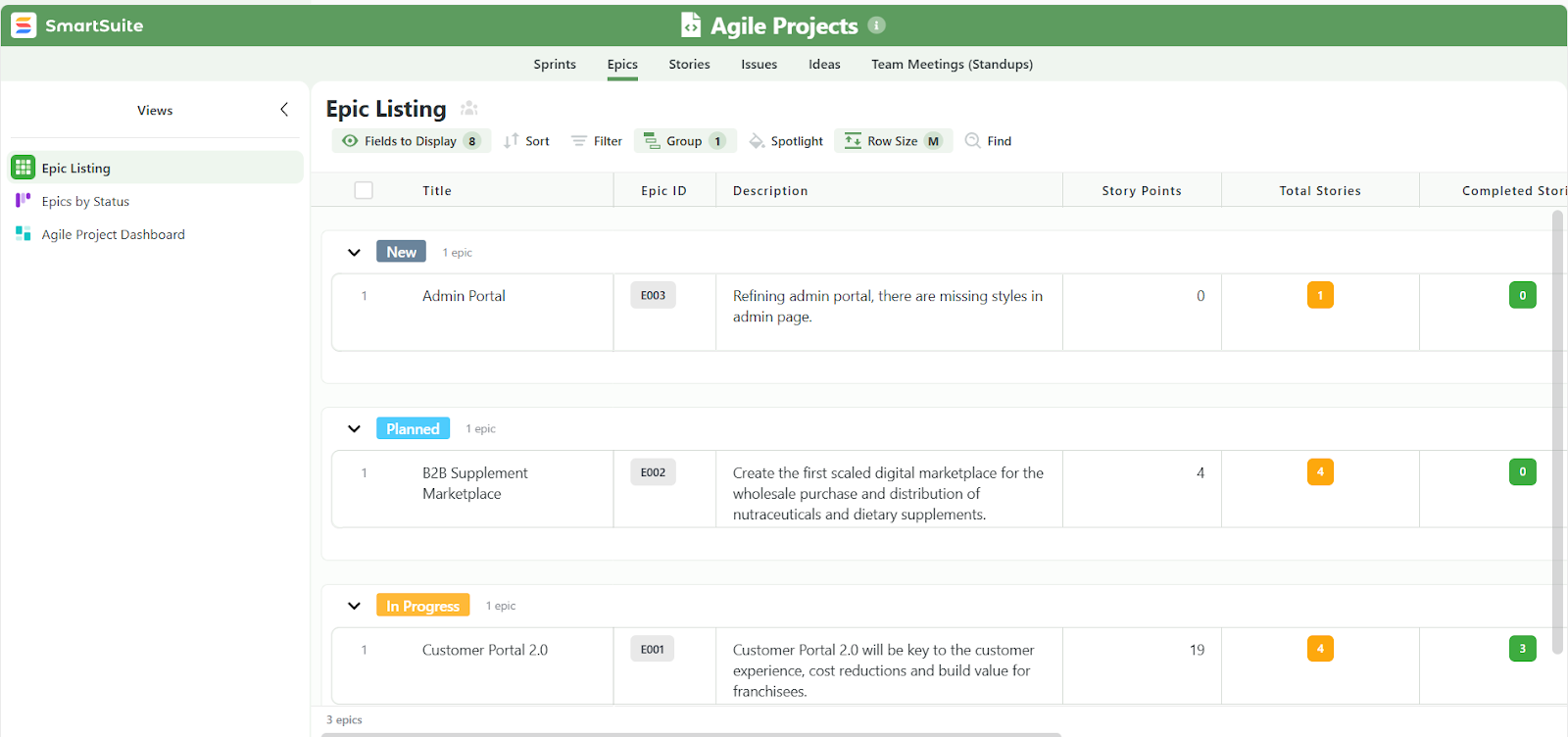
Task: Open view sharing people icon
Action: [469, 108]
